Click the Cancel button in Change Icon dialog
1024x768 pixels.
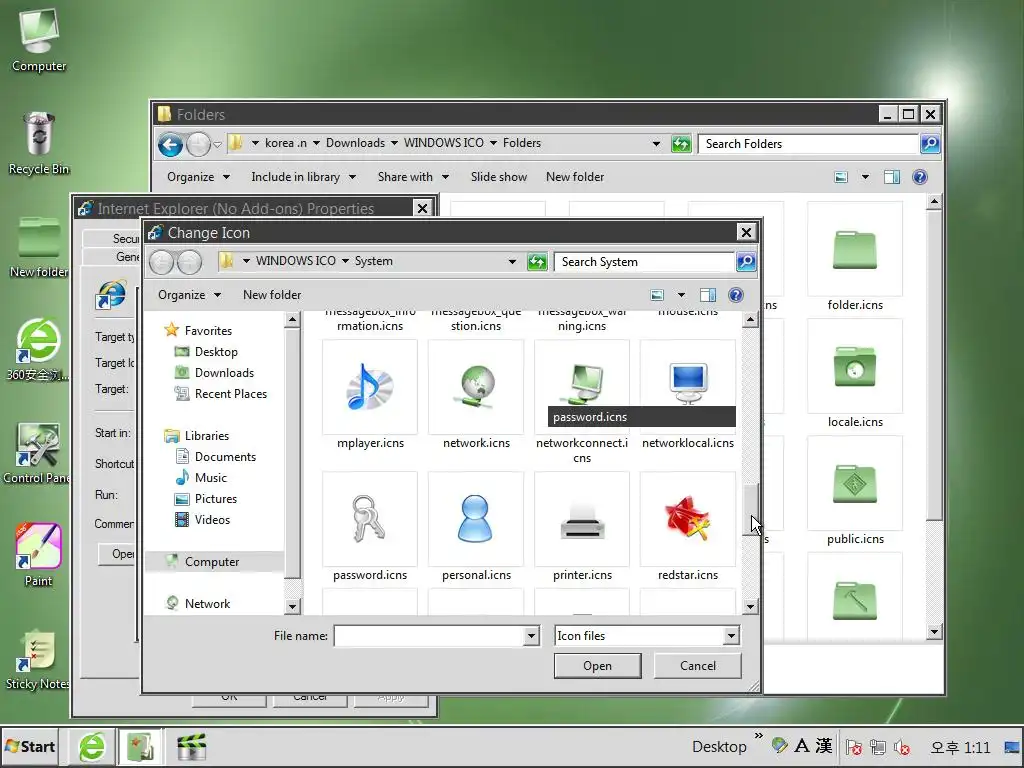click(697, 666)
